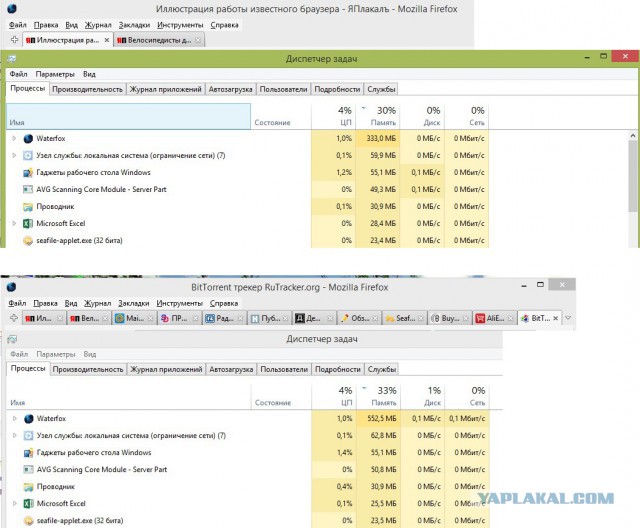Screen dimensions: 640x528
Task: Select the Buy... tab in RuTracker Firefox window
Action: tap(449, 318)
